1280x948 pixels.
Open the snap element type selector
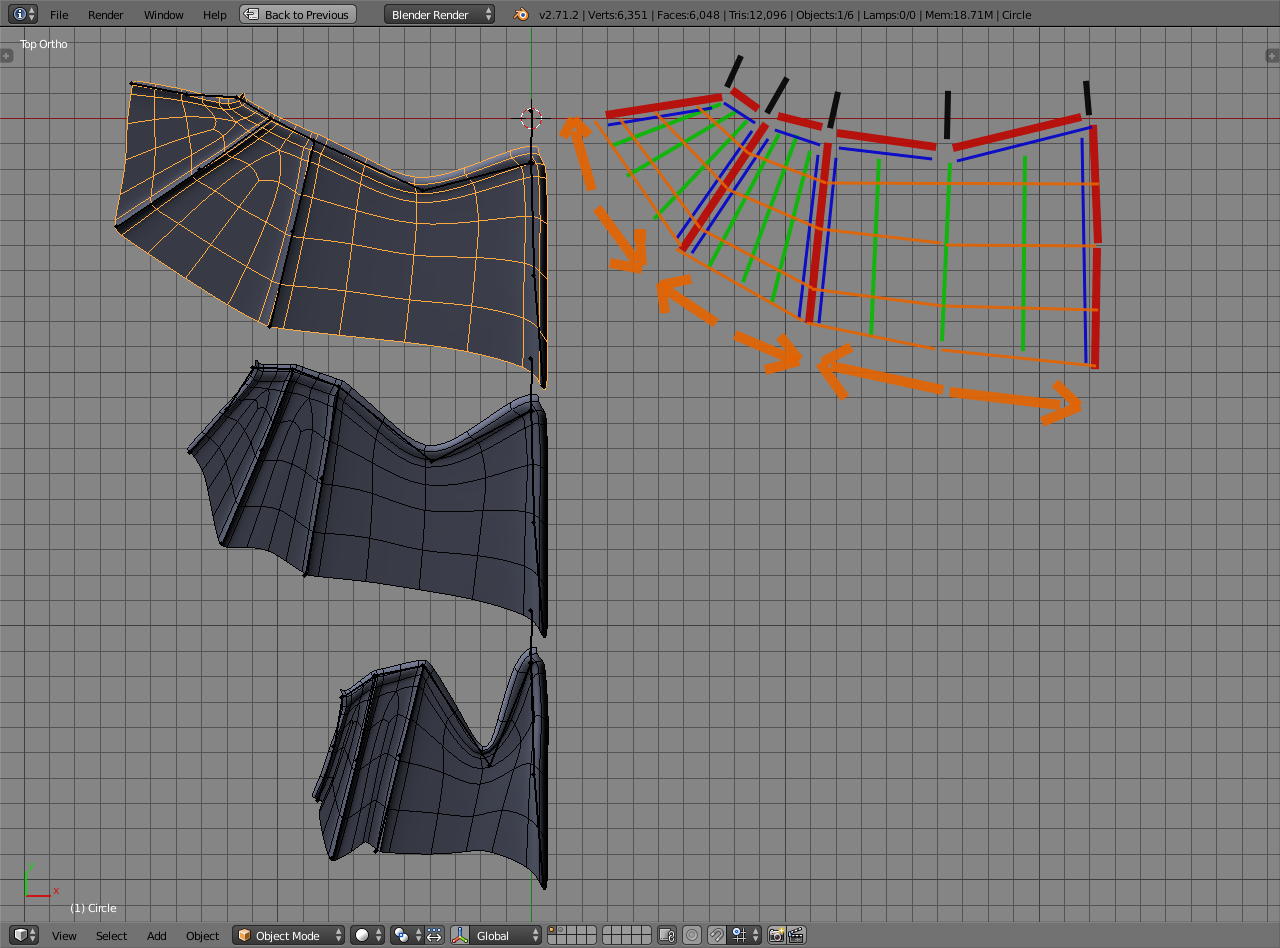(x=744, y=935)
